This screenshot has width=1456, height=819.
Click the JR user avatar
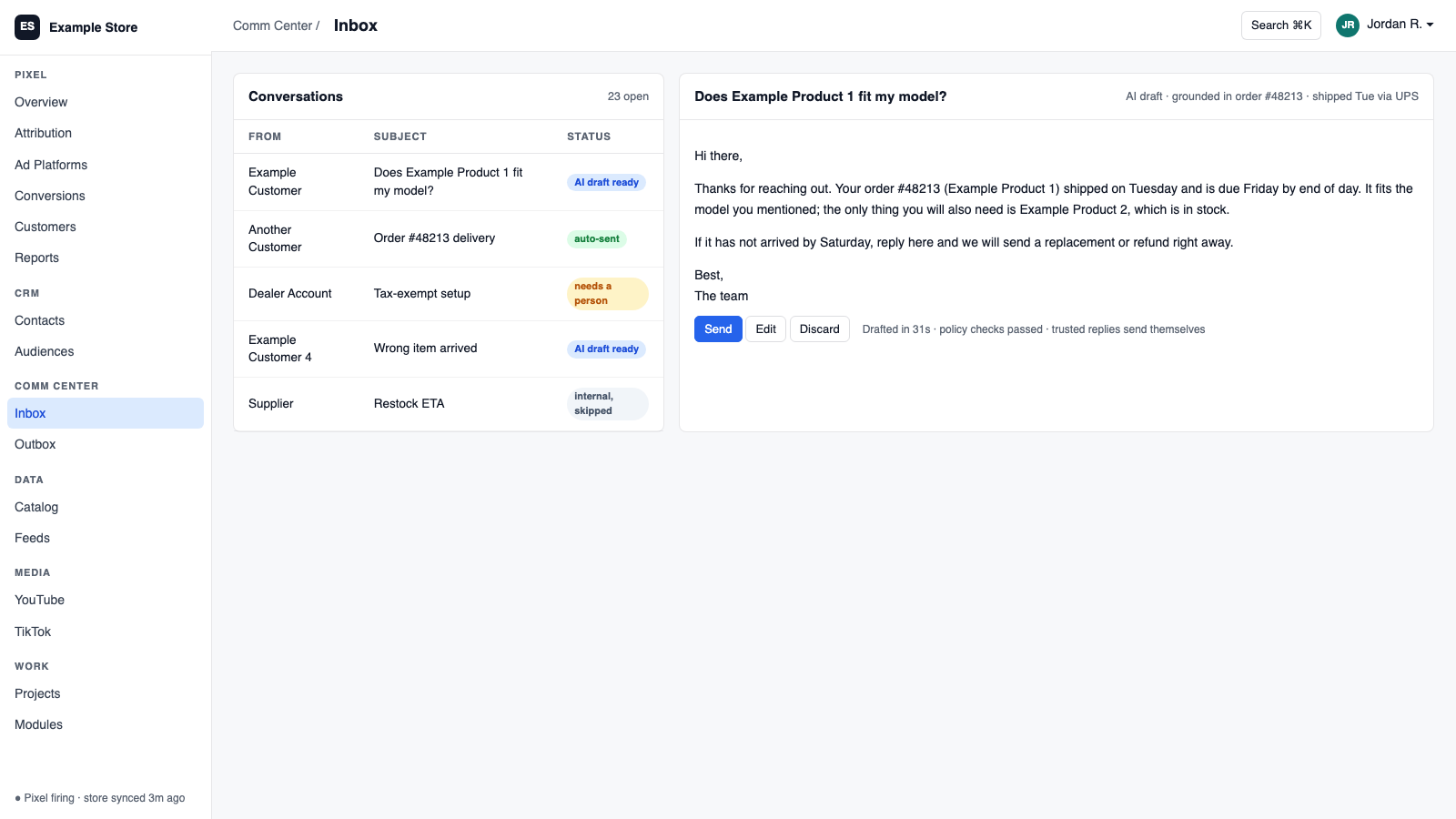[x=1348, y=25]
